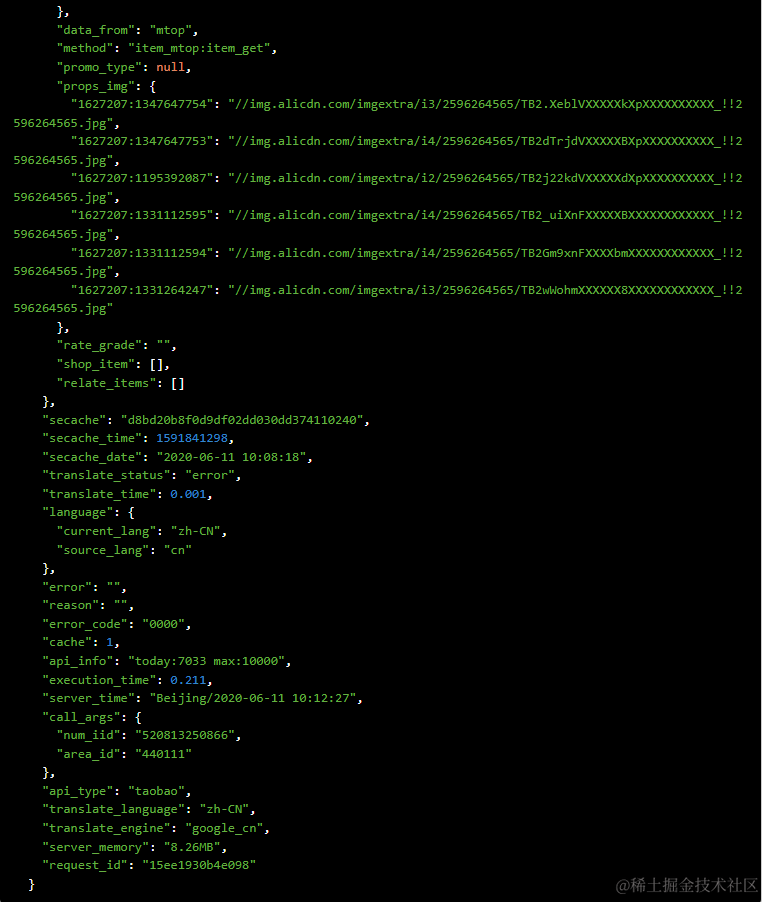This screenshot has height=902, width=766.
Task: Click the image URL containing TB2wWohmXXXXXX8
Action: tap(484, 290)
